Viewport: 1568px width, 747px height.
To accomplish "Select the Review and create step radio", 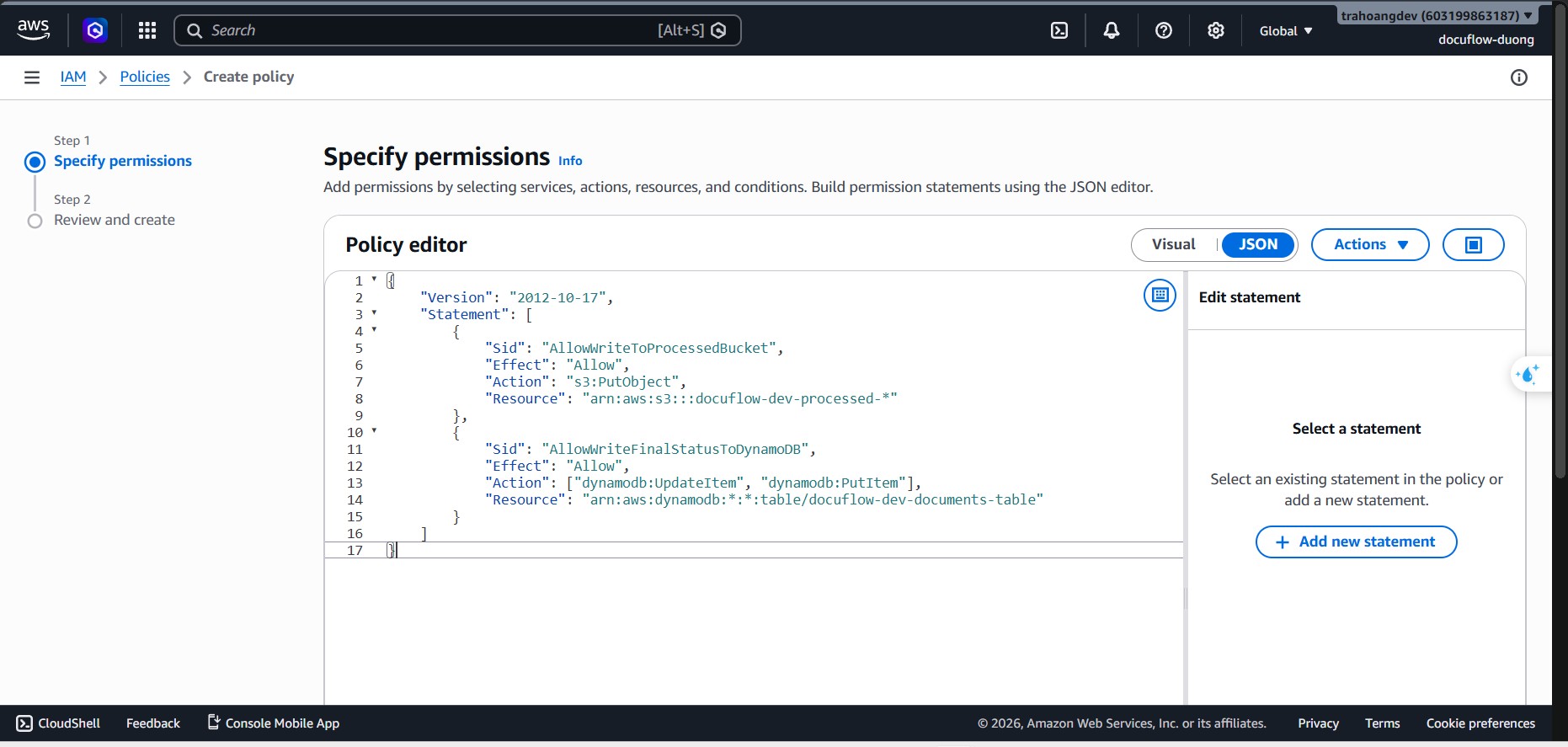I will 35,221.
